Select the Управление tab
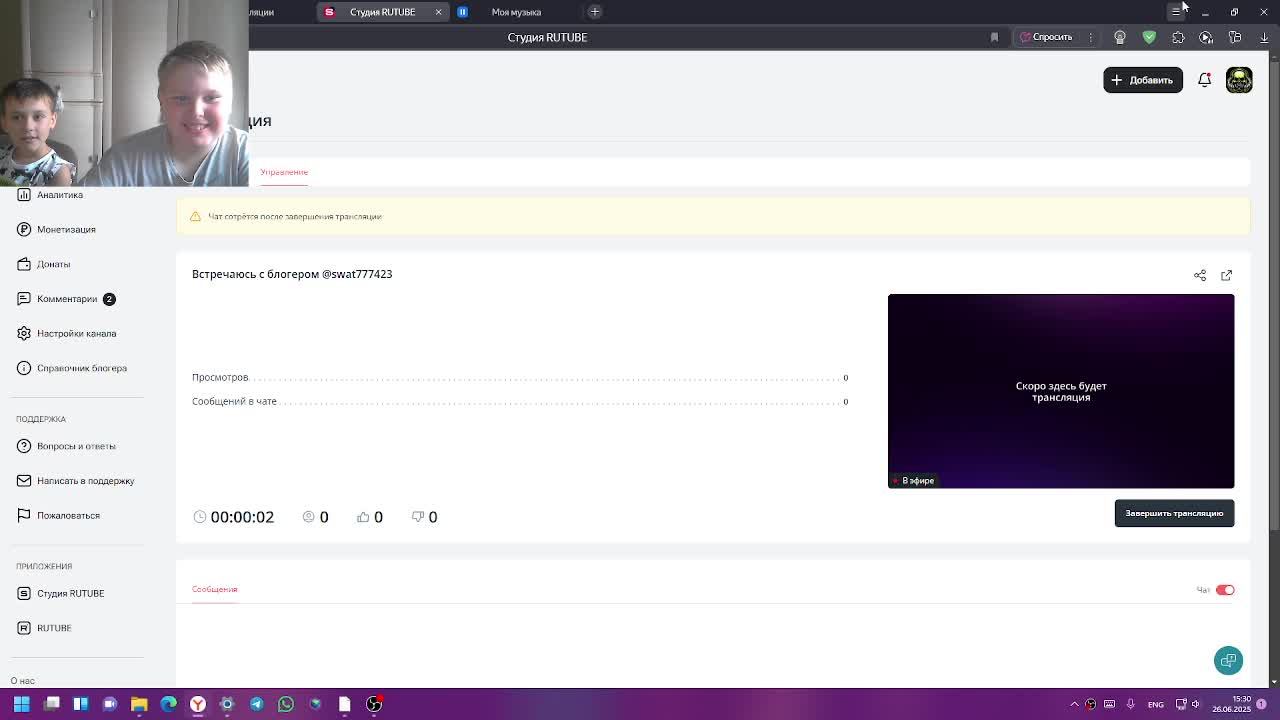 284,172
